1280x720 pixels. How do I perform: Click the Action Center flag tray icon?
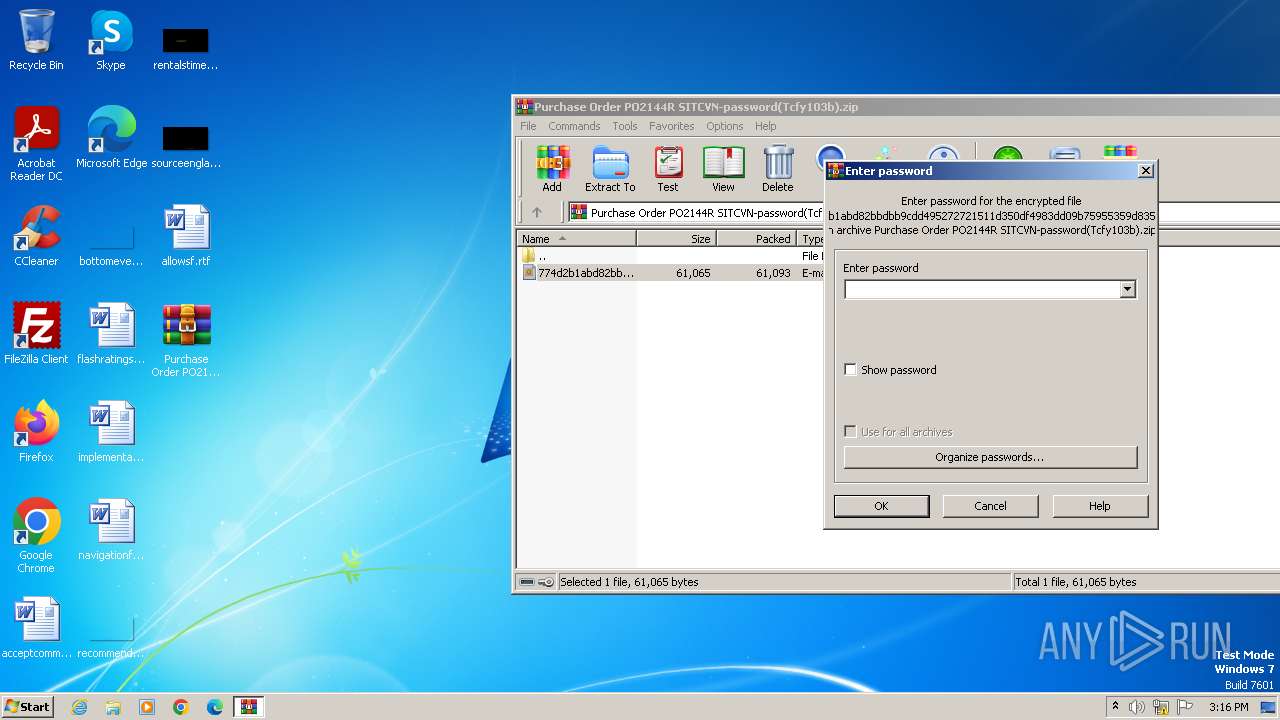1185,707
